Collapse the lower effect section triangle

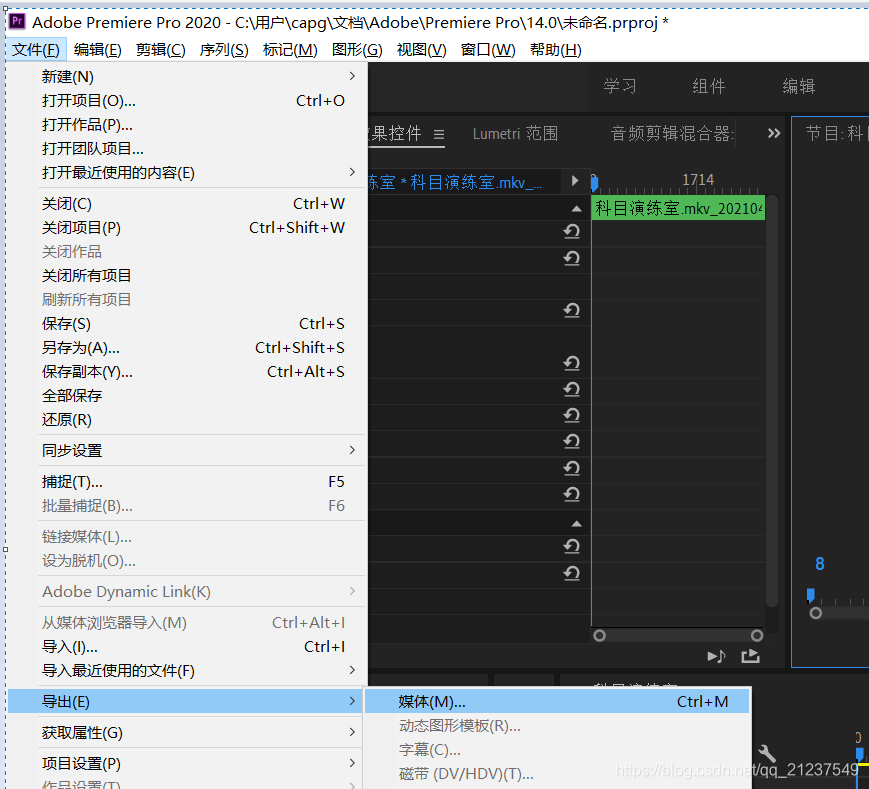coord(576,524)
